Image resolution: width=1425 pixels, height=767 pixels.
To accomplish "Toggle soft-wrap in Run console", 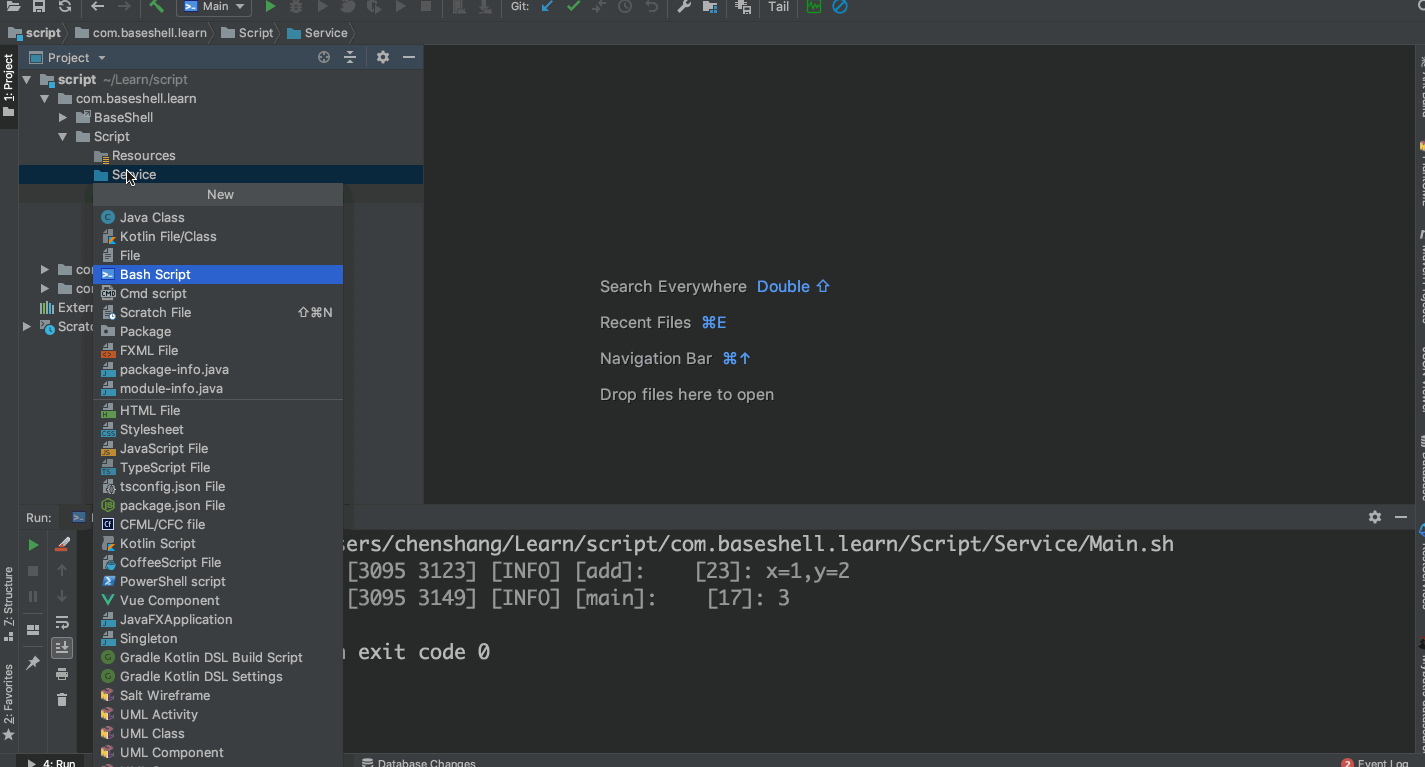I will pos(62,622).
